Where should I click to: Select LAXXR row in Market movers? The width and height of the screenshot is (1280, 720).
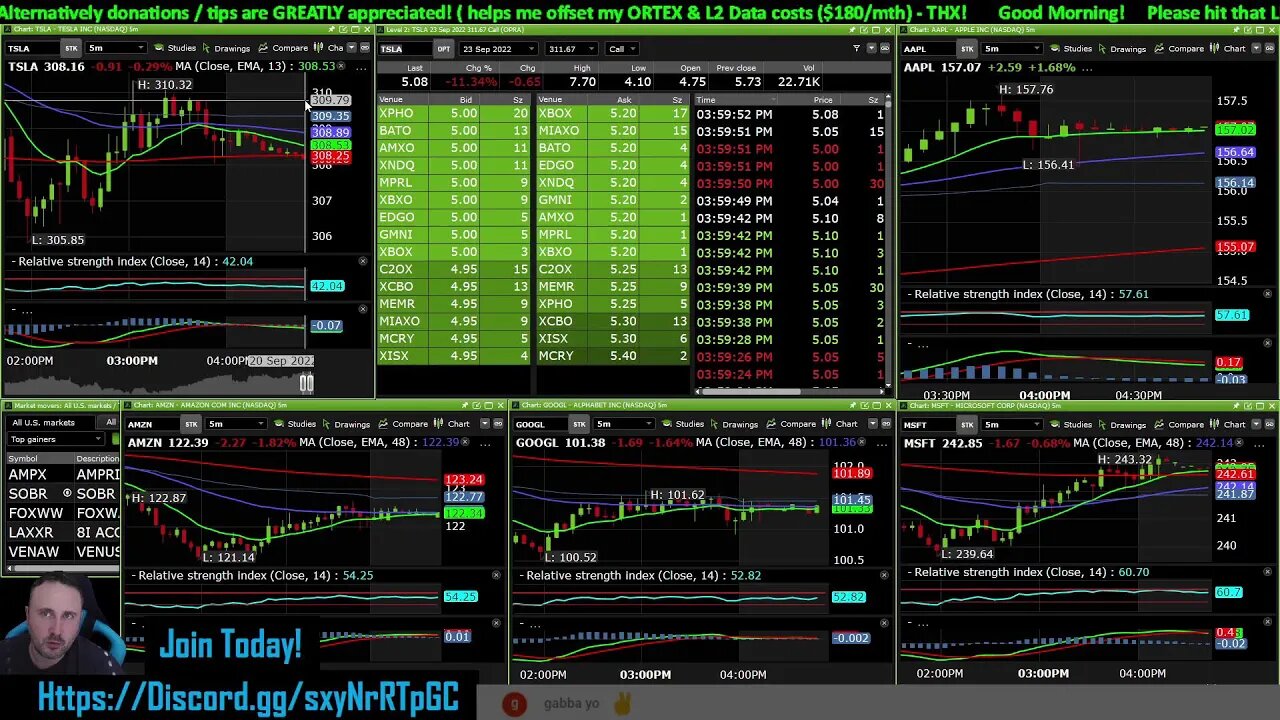click(x=63, y=532)
